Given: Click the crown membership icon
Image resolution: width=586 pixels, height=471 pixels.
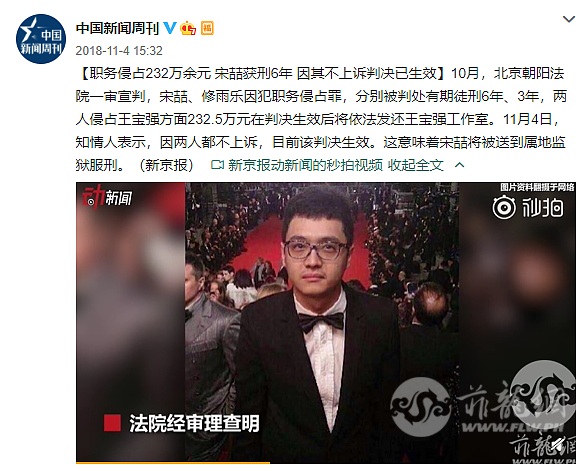Looking at the screenshot, I should 188,28.
